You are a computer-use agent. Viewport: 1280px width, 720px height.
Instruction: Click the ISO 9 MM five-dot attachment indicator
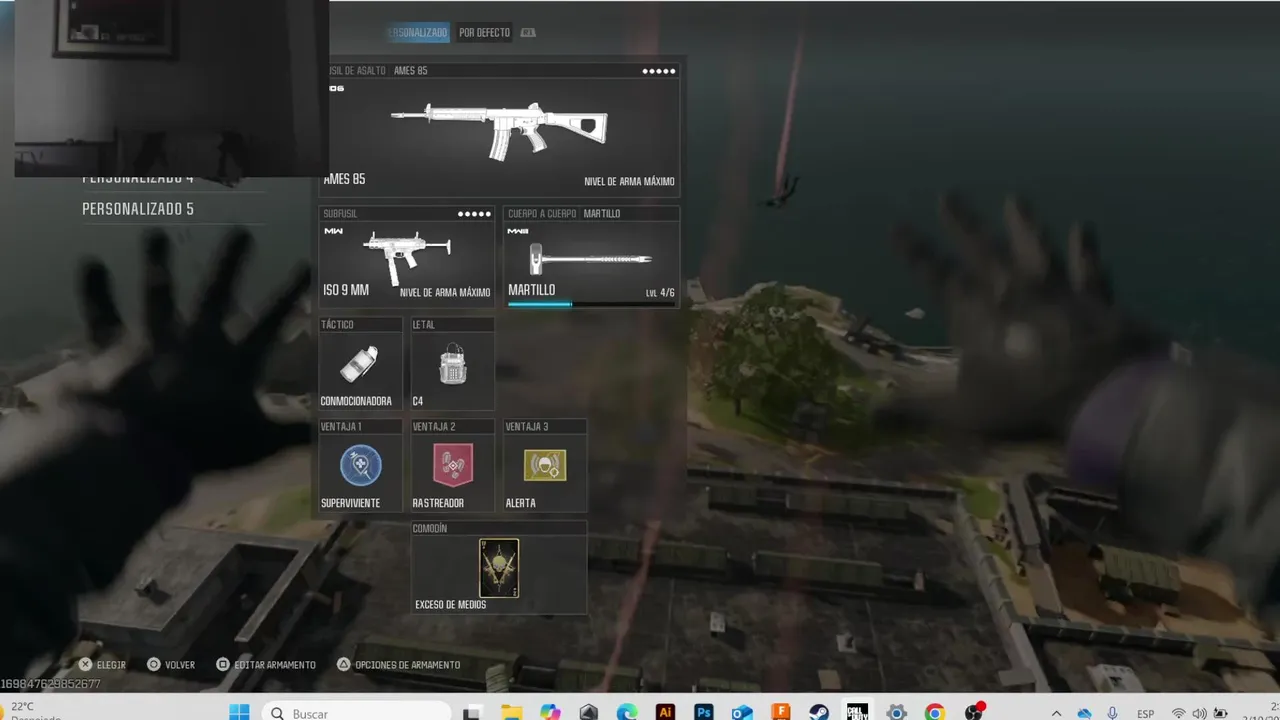pos(474,214)
